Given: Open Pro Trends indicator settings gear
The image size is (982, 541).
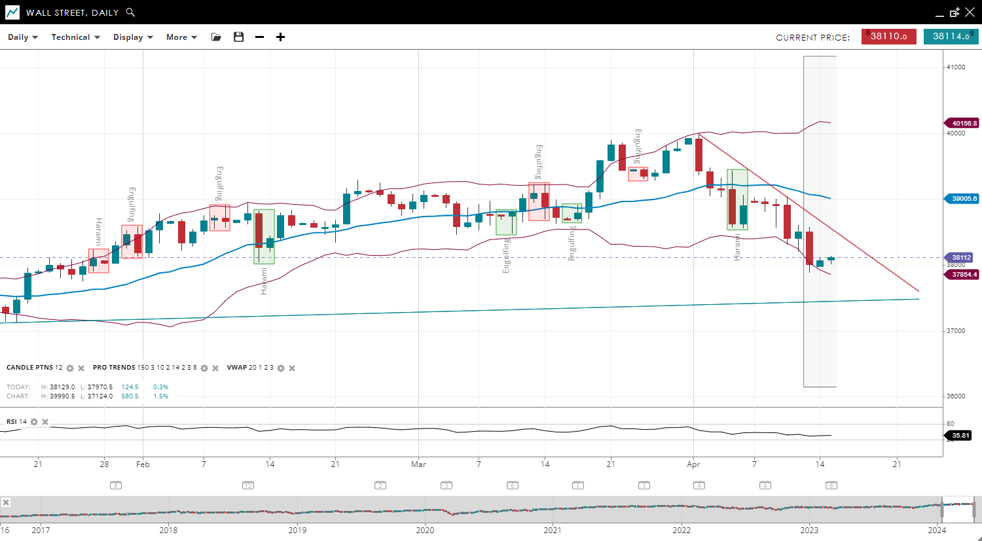Looking at the screenshot, I should pyautogui.click(x=204, y=368).
